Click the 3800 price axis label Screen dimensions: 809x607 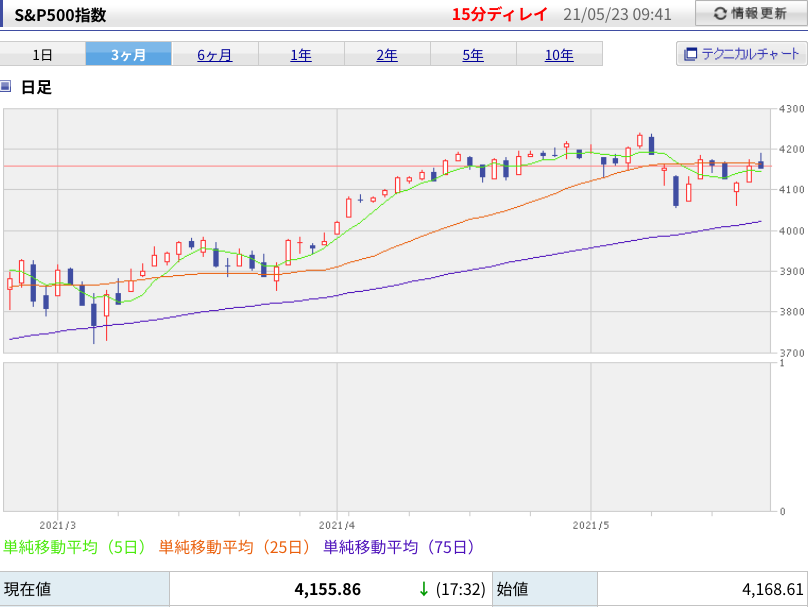click(x=791, y=312)
